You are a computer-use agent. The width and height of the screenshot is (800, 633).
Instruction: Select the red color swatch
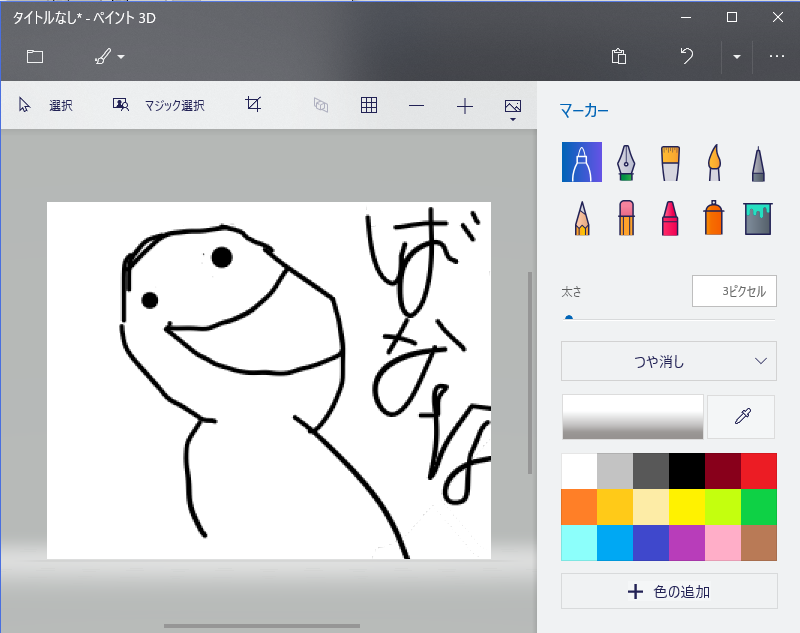(759, 470)
